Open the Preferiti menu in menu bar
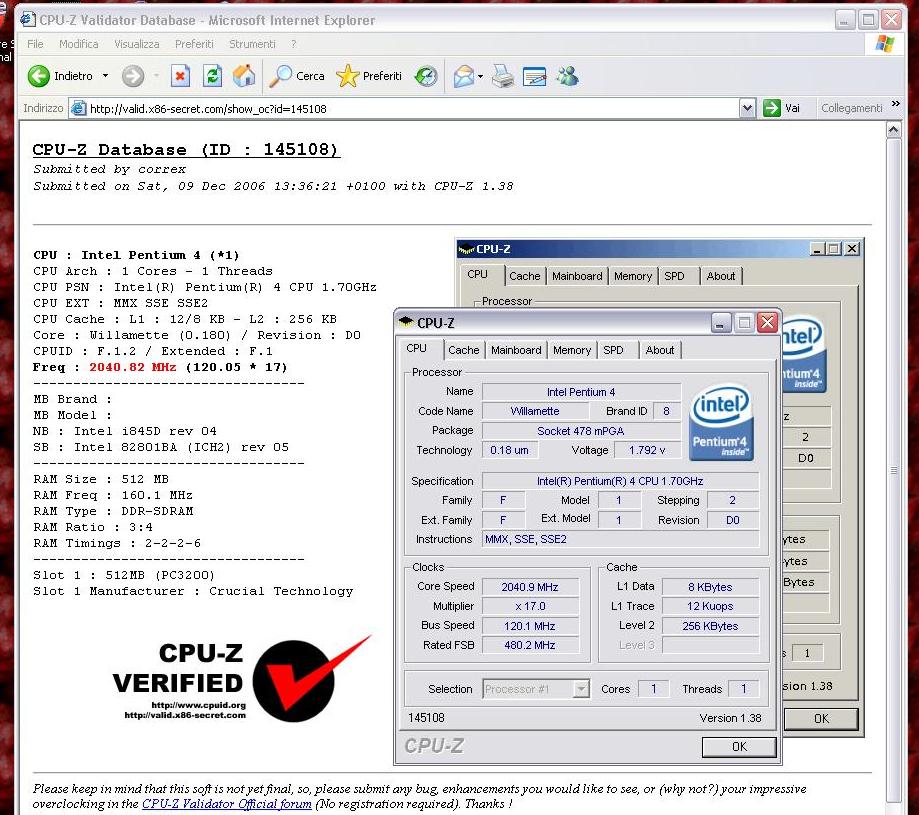 point(194,44)
